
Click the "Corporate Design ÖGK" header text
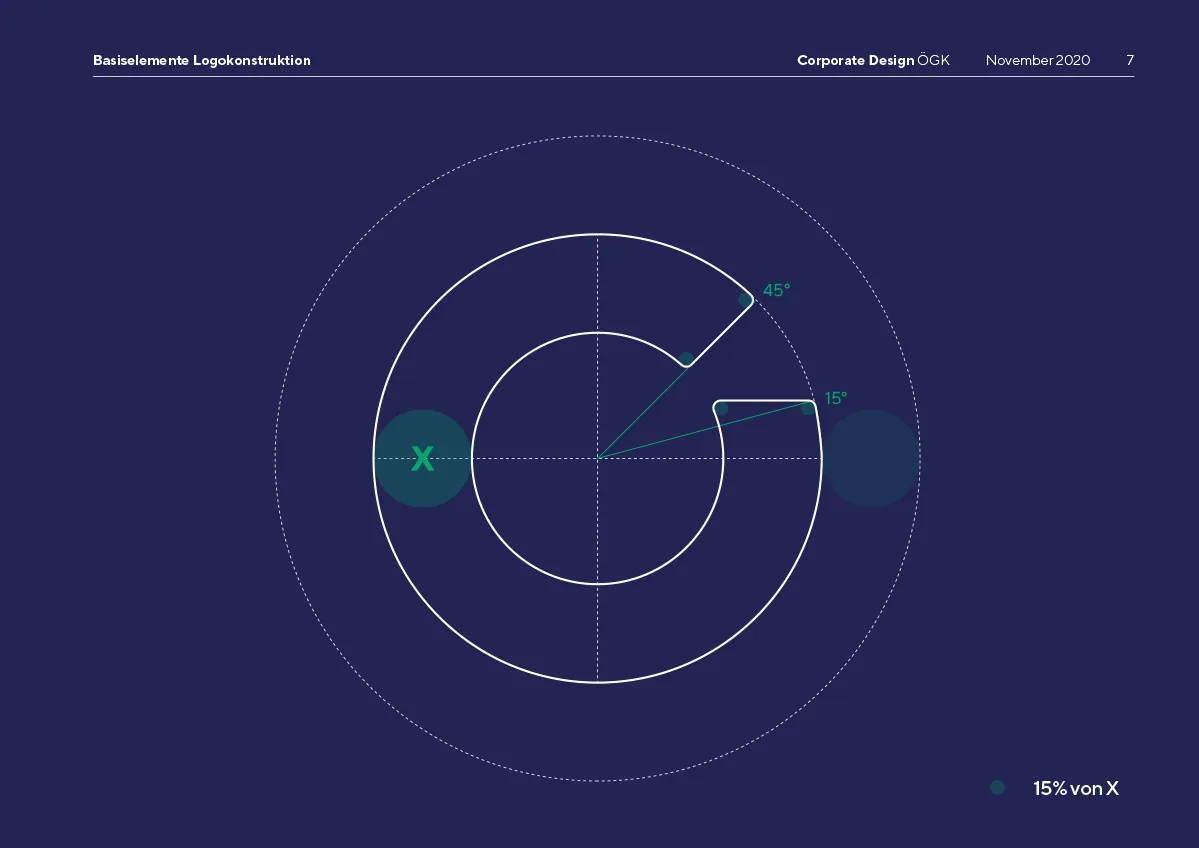click(x=873, y=60)
